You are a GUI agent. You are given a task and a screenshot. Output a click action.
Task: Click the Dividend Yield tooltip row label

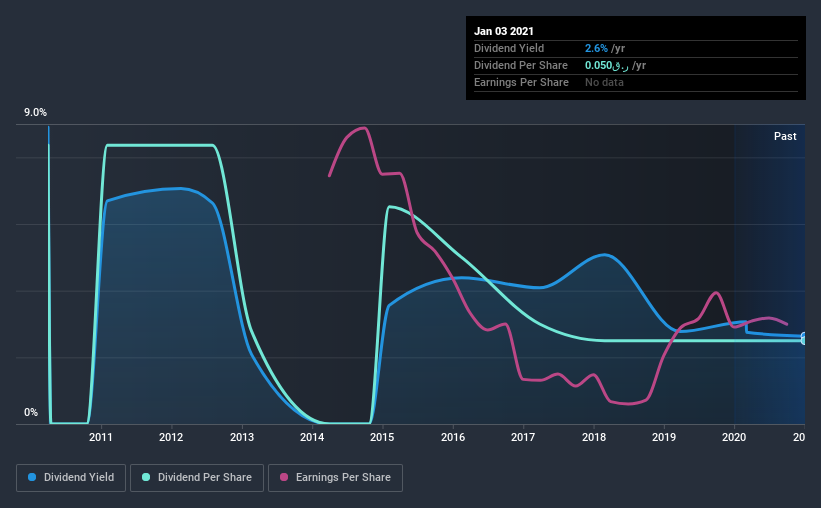(509, 48)
